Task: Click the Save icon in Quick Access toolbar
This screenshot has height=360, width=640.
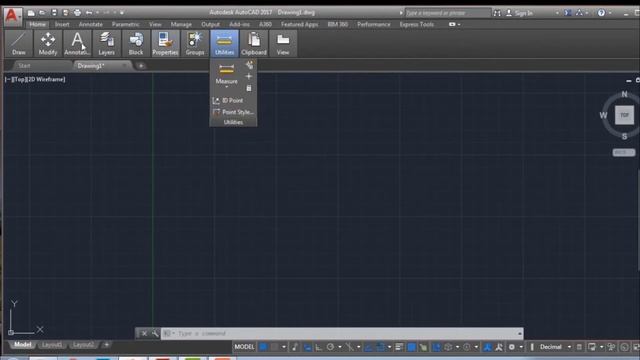Action: [54, 13]
